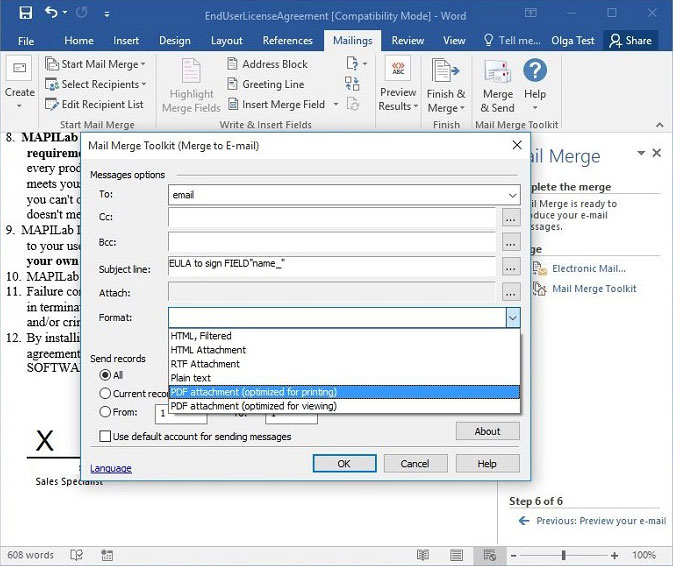Open the Rules dropdown in Write & Insert Fields
This screenshot has width=673, height=566.
pos(357,64)
